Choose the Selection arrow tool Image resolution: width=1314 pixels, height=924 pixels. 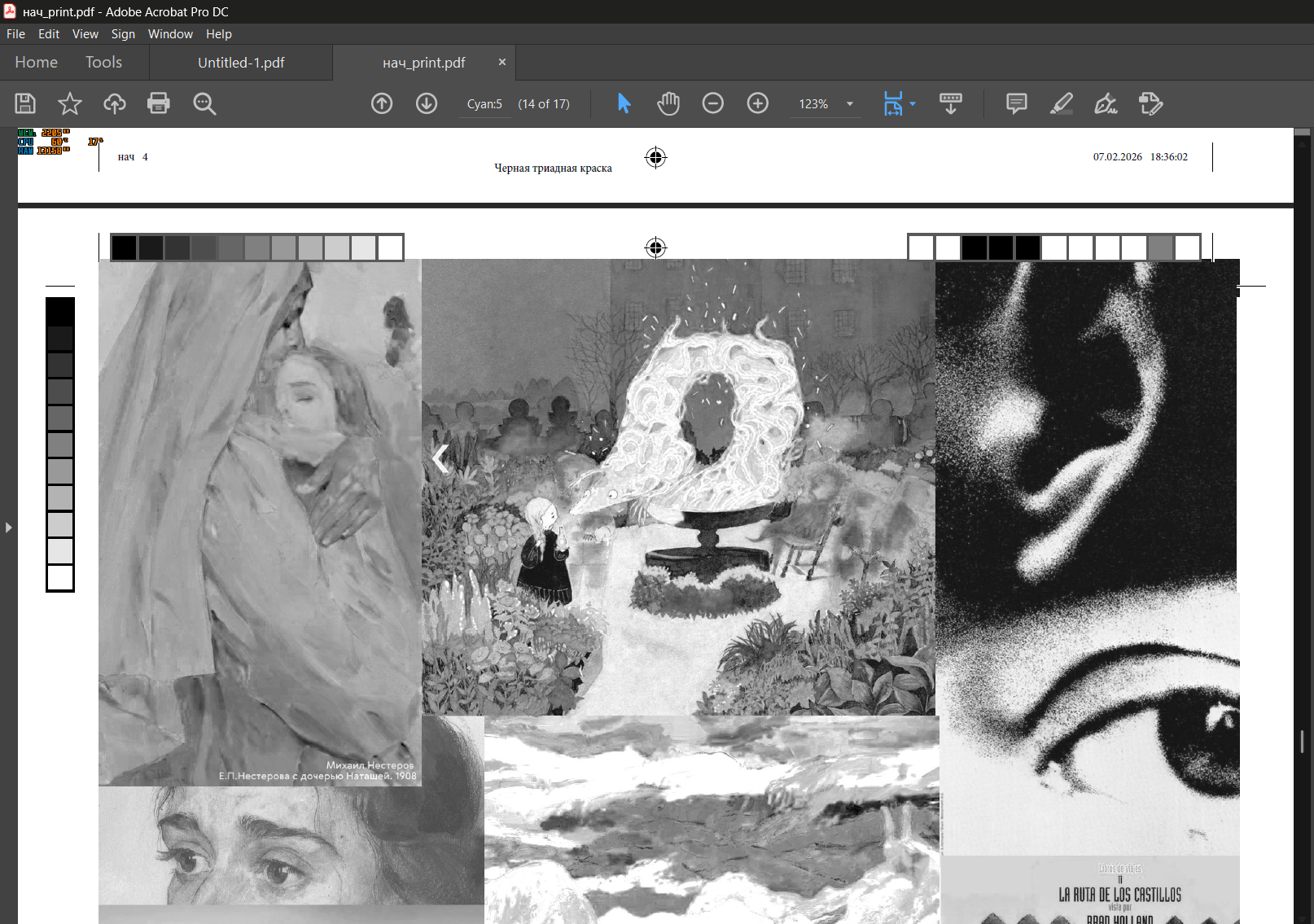(x=624, y=103)
